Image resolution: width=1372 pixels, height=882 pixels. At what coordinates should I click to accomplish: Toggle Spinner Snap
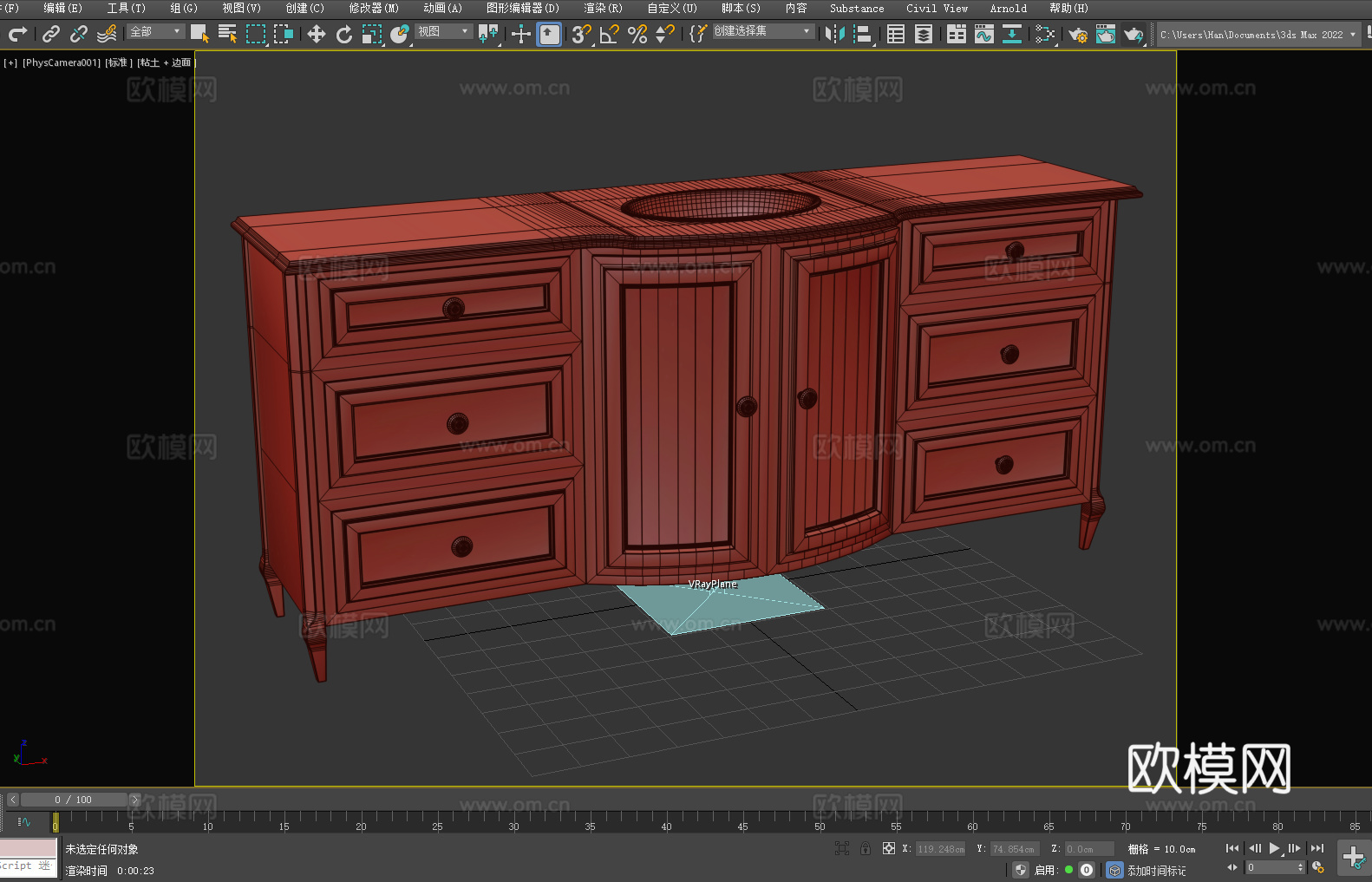coord(665,34)
